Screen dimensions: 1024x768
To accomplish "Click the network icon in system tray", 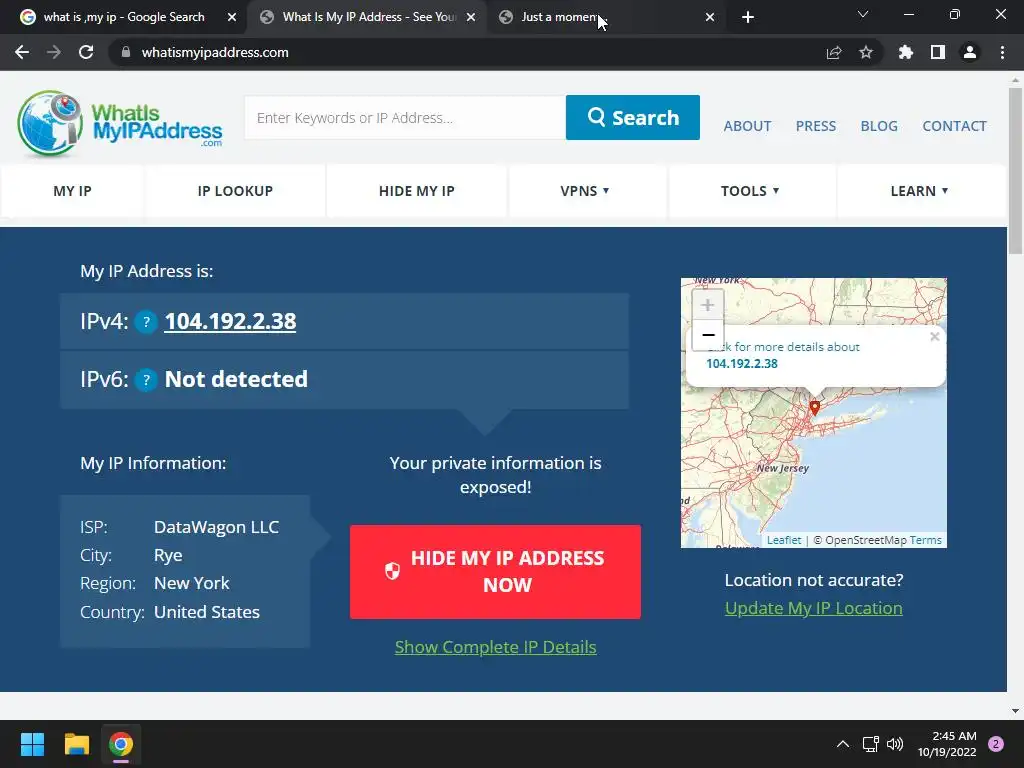I will pyautogui.click(x=870, y=744).
